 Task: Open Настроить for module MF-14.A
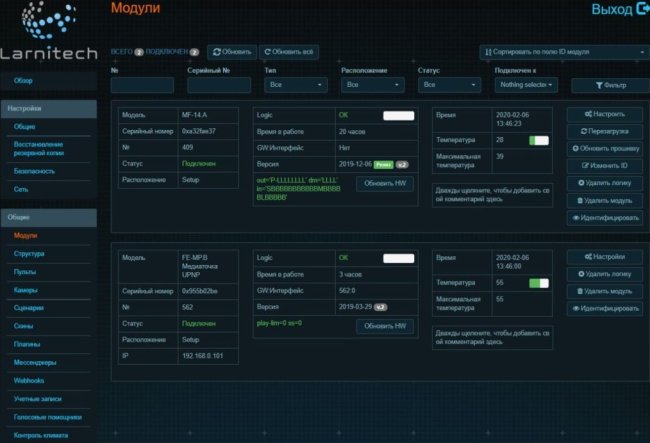coord(604,115)
